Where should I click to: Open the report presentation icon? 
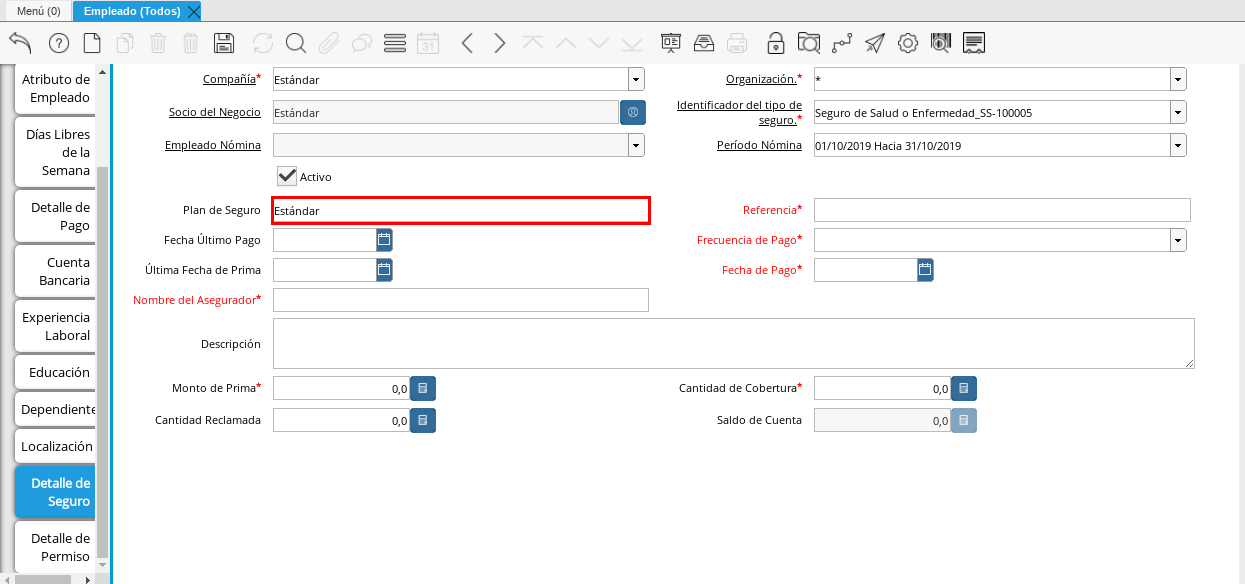tap(670, 43)
